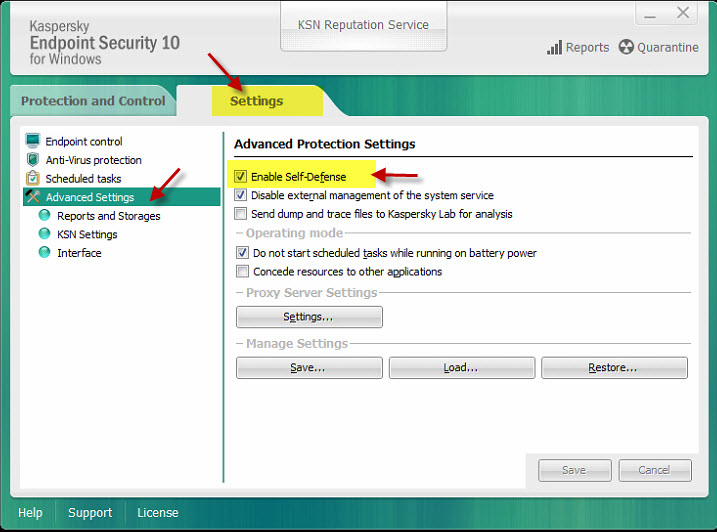717x532 pixels.
Task: Click the Restore... settings button
Action: click(614, 368)
